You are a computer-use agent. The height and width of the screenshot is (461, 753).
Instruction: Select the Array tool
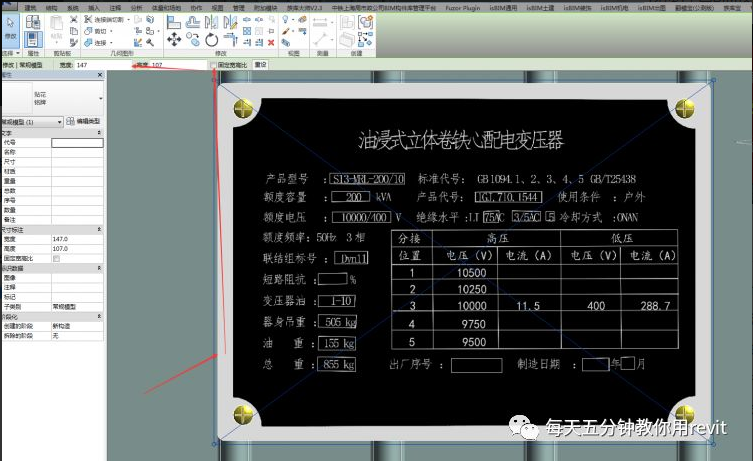pyautogui.click(x=247, y=31)
